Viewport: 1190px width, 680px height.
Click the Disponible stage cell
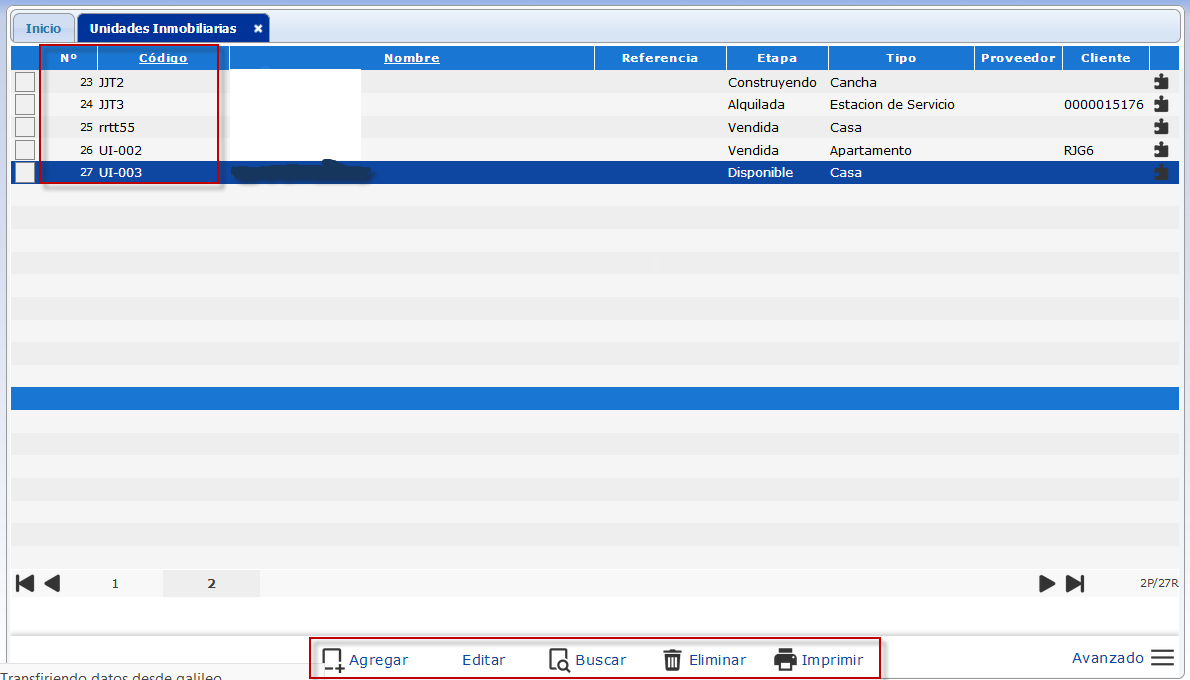click(760, 173)
